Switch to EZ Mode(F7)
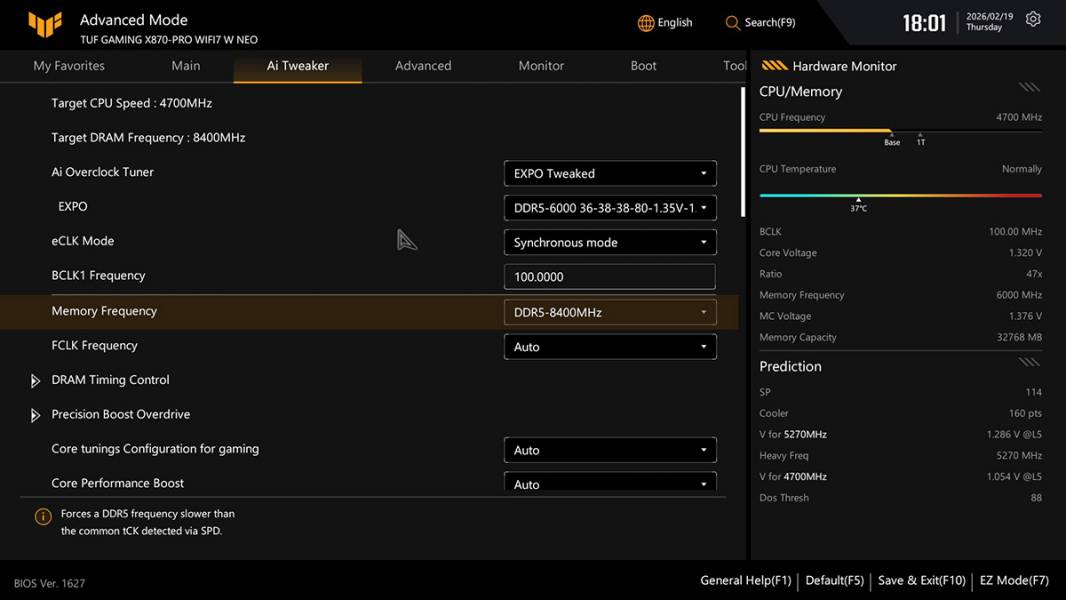The image size is (1066, 600). (x=1014, y=580)
